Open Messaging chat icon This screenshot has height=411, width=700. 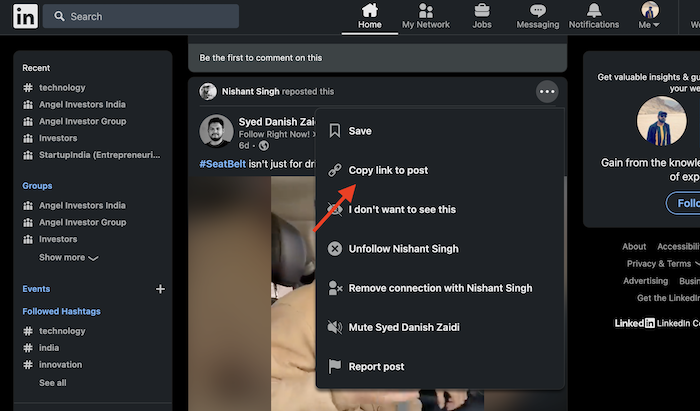[x=537, y=10]
